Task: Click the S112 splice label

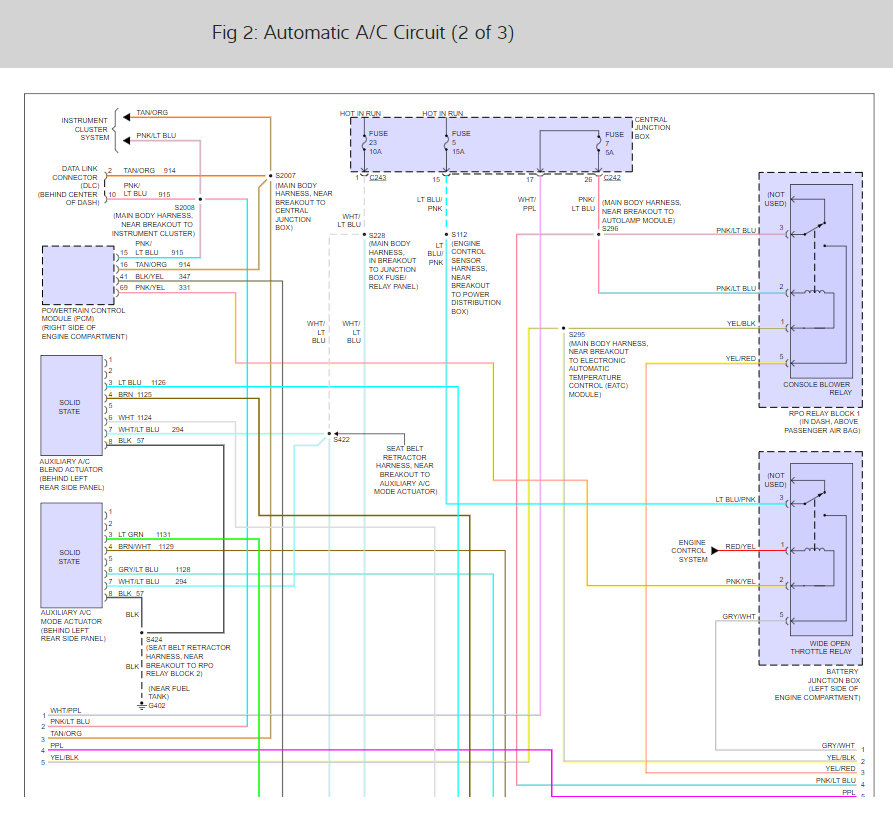Action: tap(459, 235)
